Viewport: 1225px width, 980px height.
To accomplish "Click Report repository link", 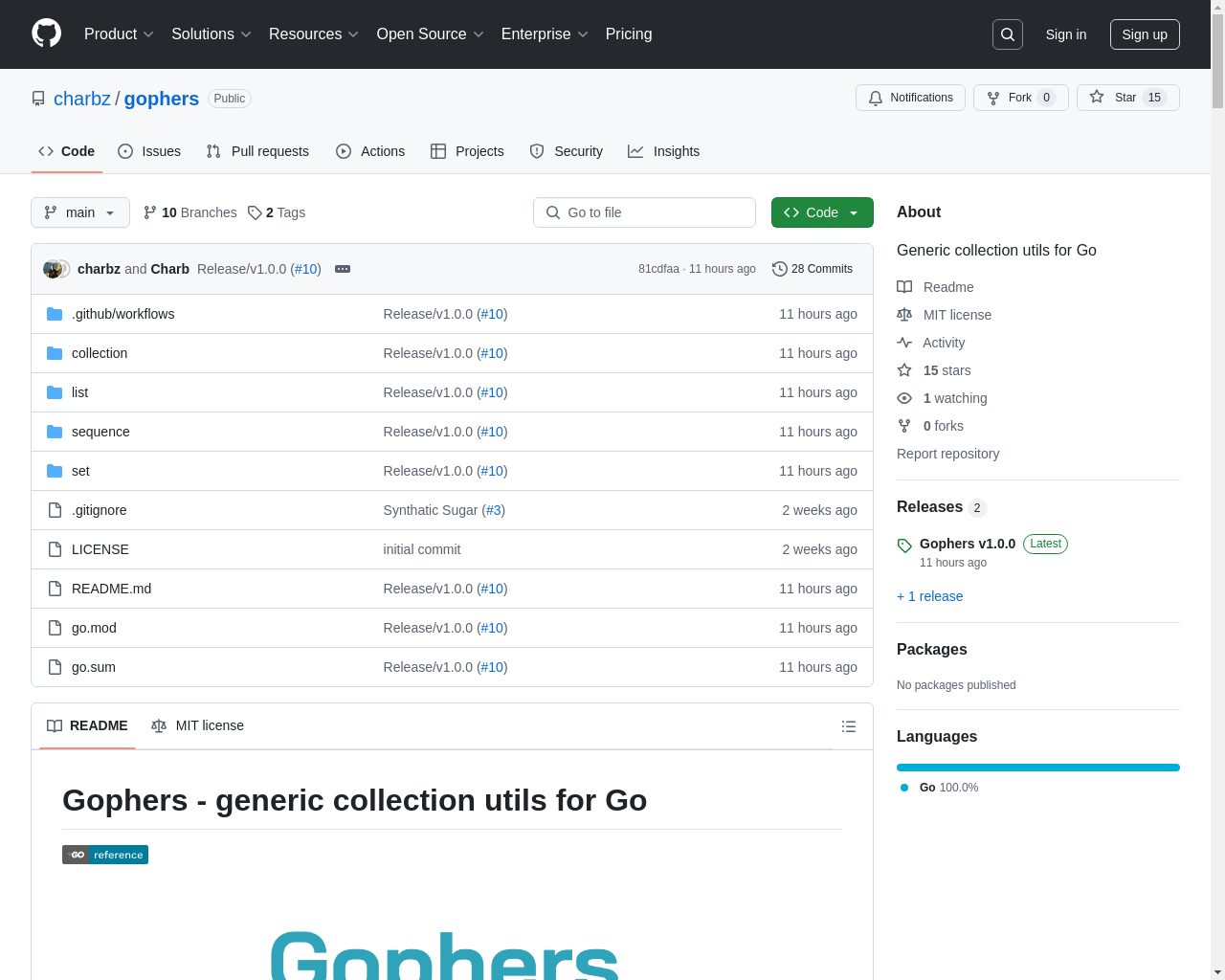I will click(947, 454).
